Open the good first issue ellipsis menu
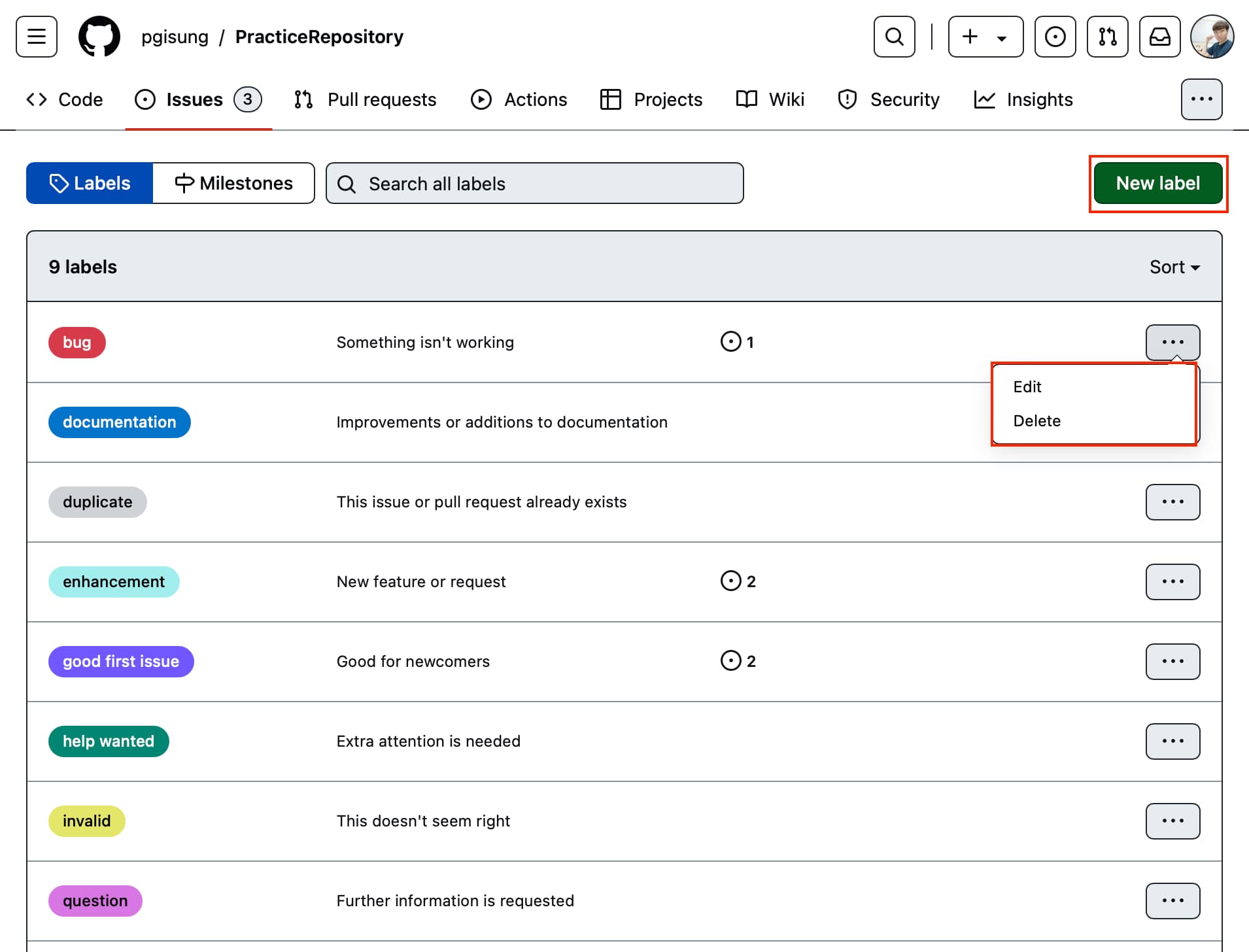The image size is (1249, 952). [1172, 661]
